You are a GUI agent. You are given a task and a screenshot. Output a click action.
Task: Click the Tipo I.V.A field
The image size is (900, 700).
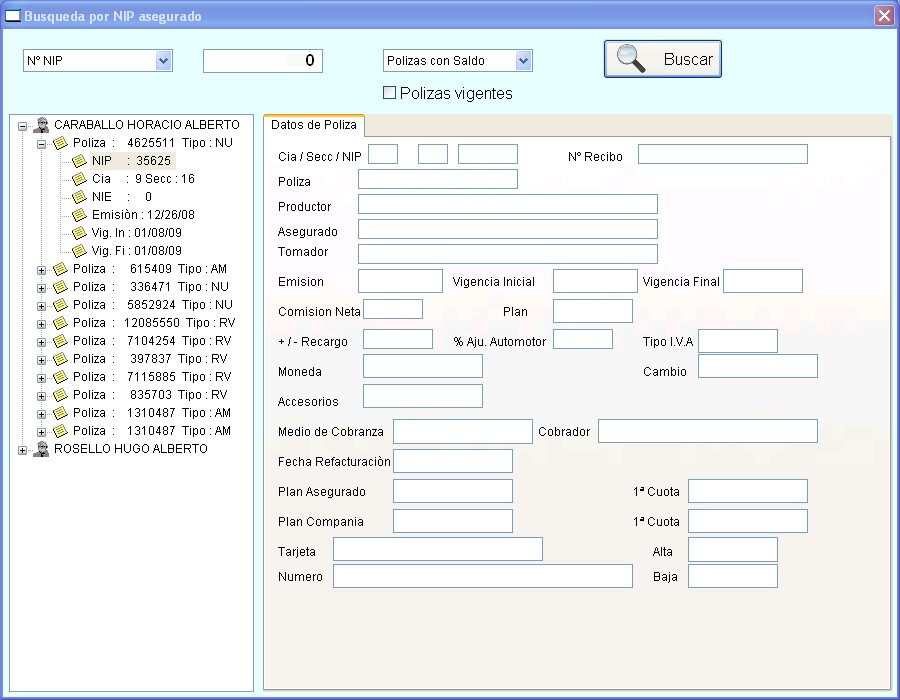[738, 341]
